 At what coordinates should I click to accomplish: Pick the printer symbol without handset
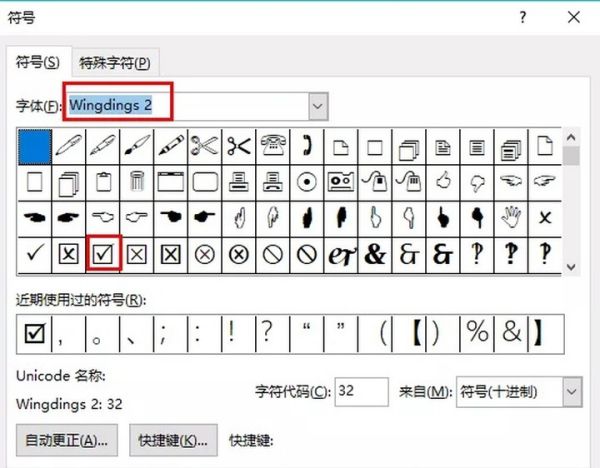coord(239,183)
